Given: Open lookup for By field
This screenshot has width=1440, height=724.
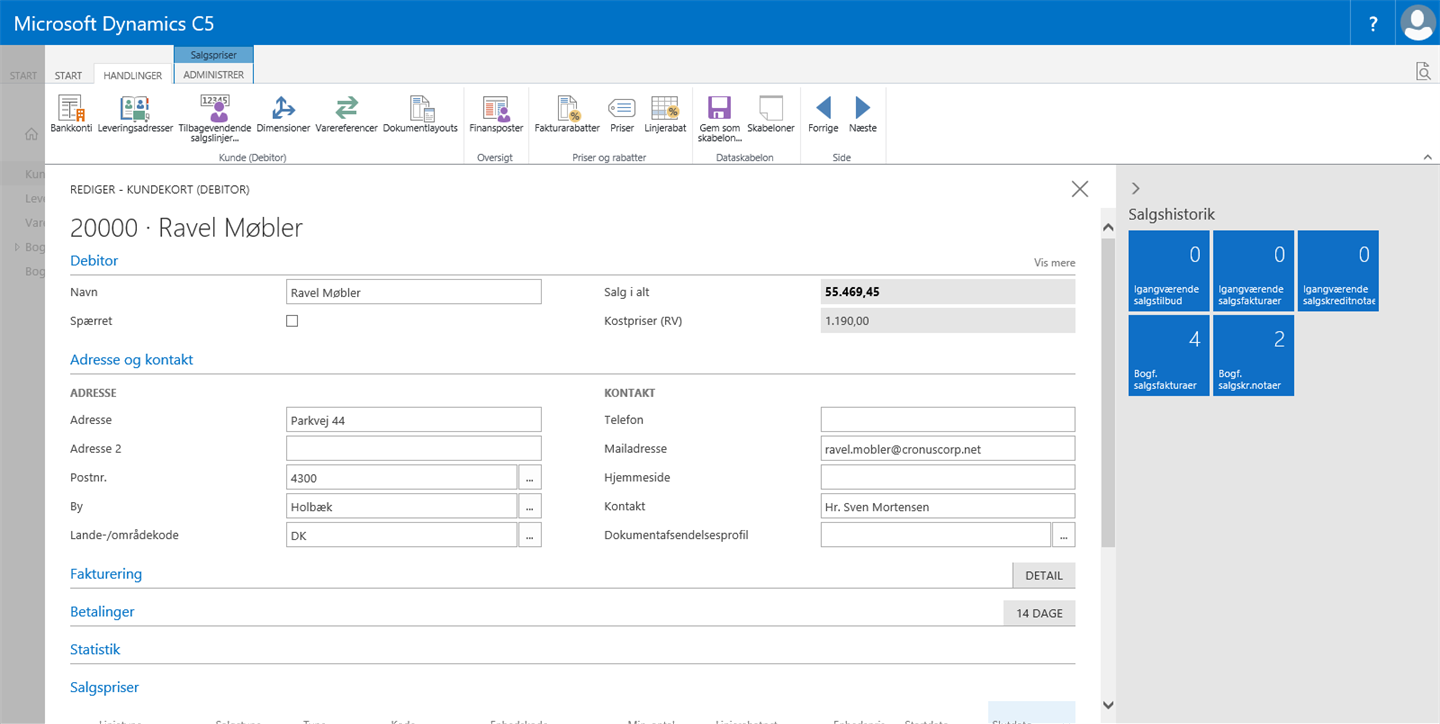Looking at the screenshot, I should tap(530, 507).
